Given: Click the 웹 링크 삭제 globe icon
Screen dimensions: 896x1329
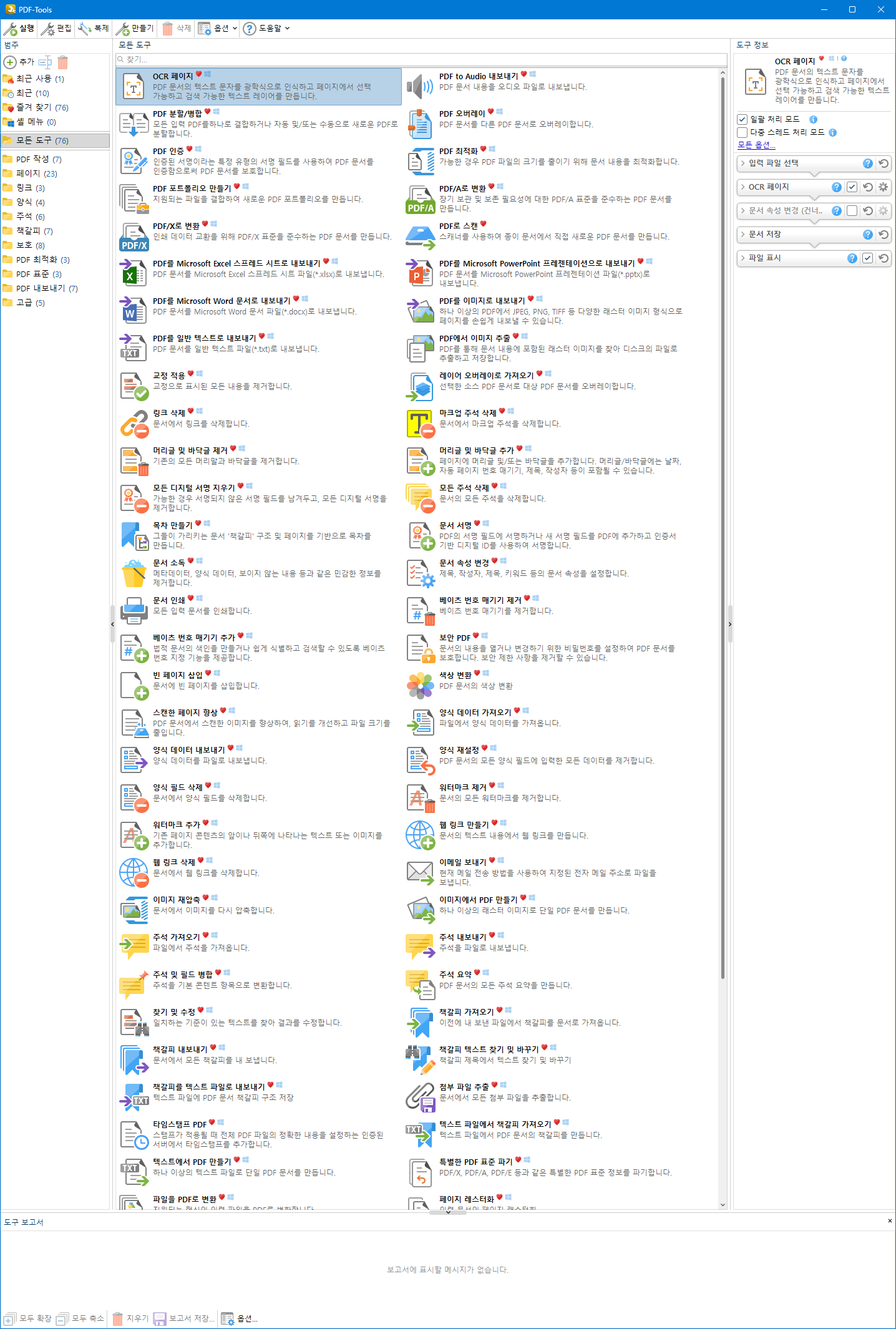Looking at the screenshot, I should (x=134, y=873).
